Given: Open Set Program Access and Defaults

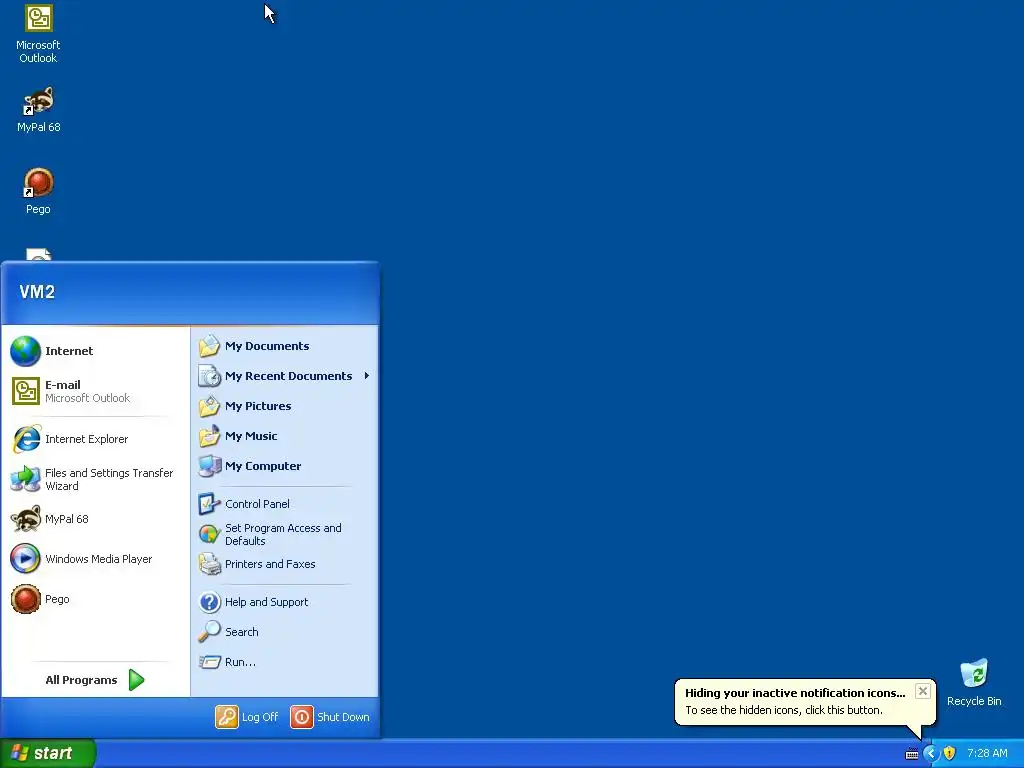Looking at the screenshot, I should (285, 534).
